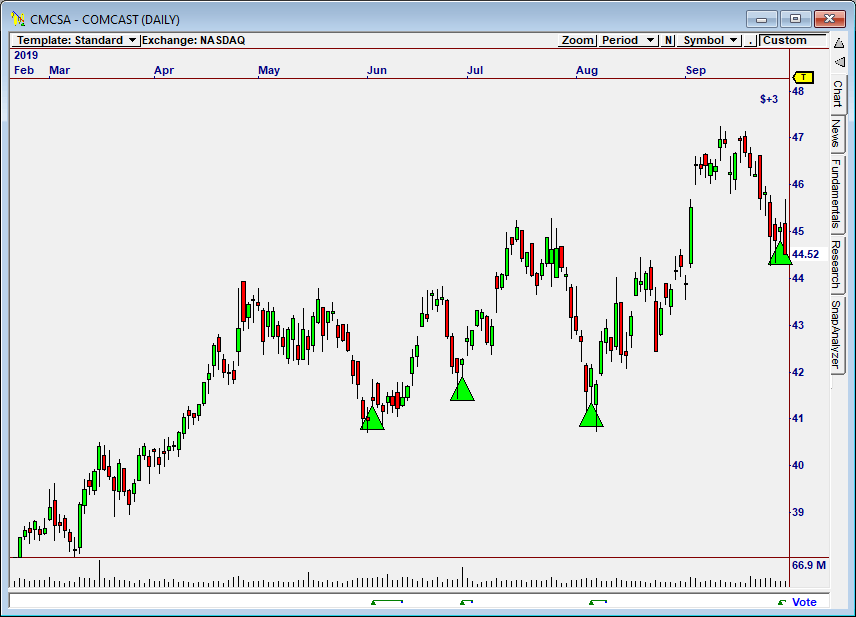Click the 43 price level on the axis
856x617 pixels.
798,325
